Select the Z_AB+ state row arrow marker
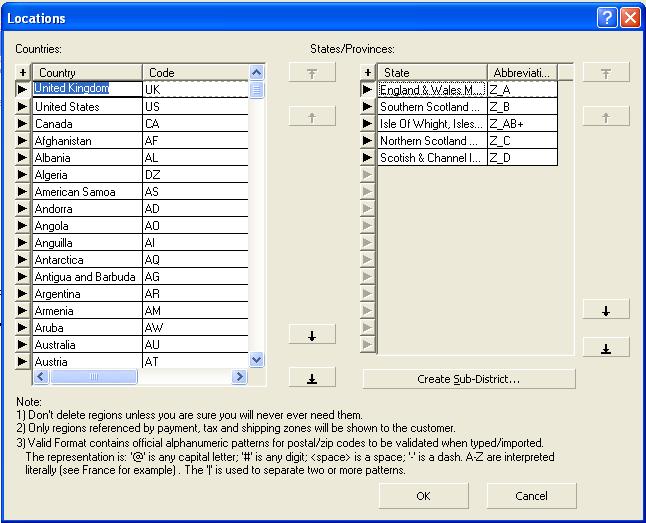 (367, 123)
